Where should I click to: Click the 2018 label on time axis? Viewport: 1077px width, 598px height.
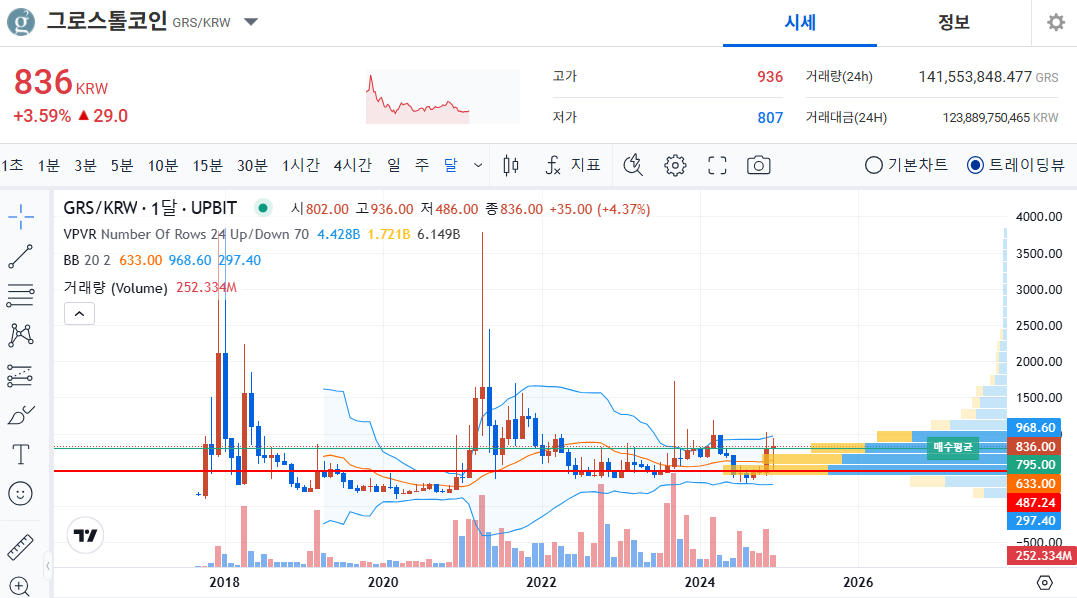pyautogui.click(x=224, y=582)
